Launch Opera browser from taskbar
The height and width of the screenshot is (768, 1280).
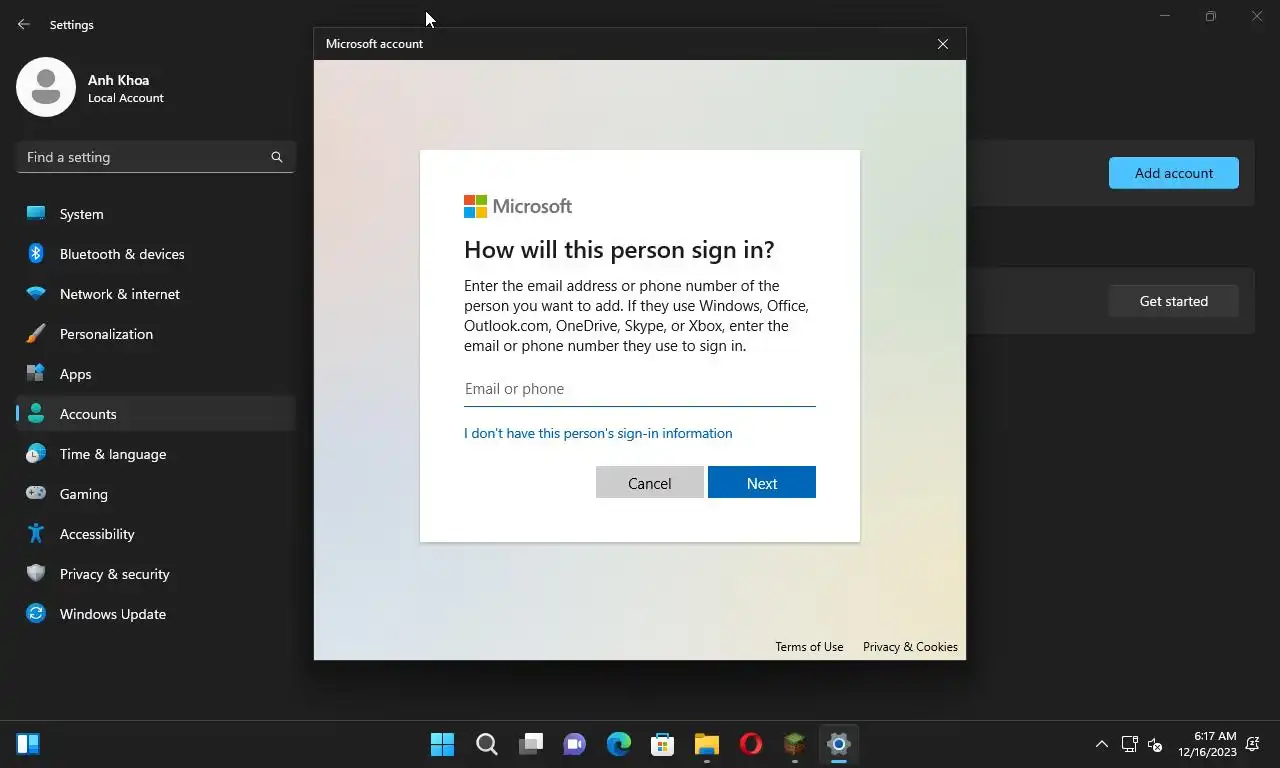pos(751,744)
